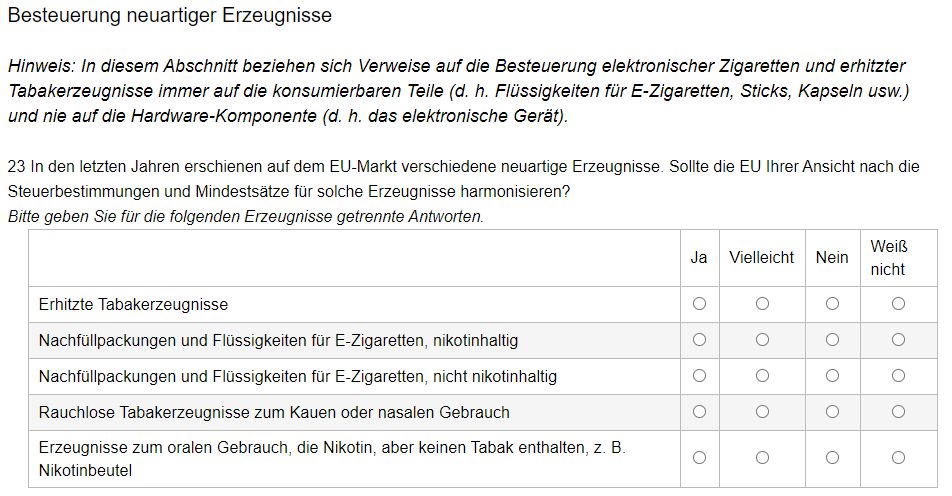
Task: Select 'Ja' for Erhitzte Tabakerzeugnisse
Action: coord(699,304)
